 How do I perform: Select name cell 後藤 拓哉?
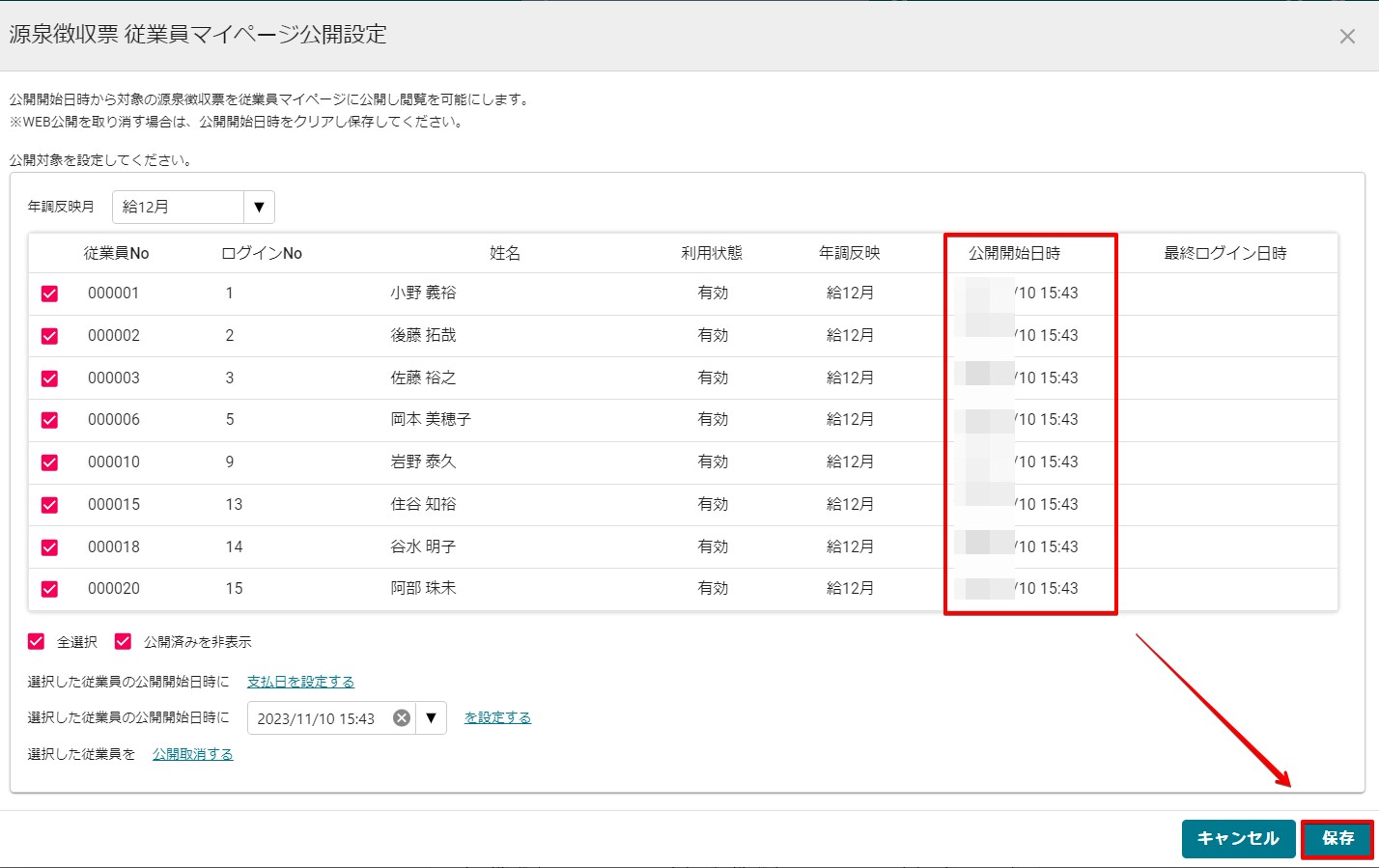tap(423, 335)
